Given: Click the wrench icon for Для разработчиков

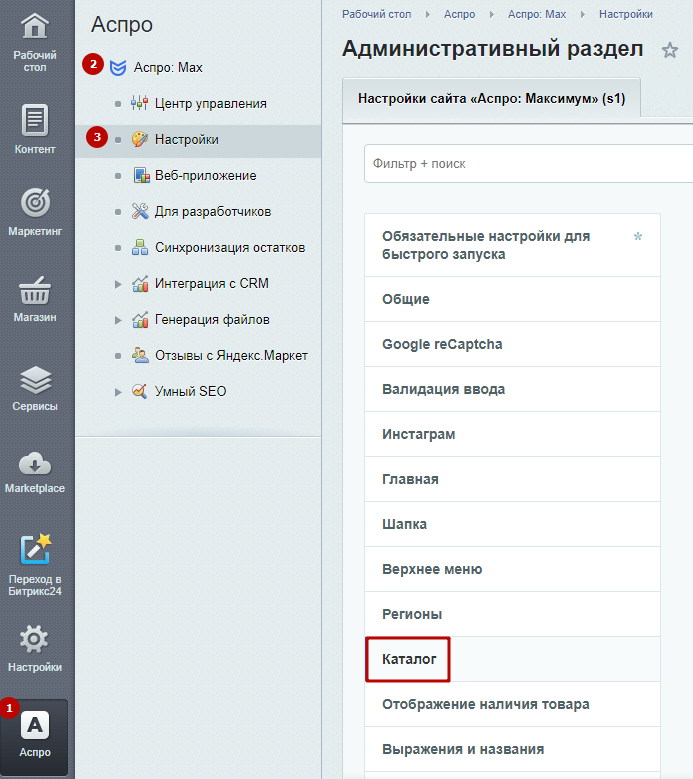Looking at the screenshot, I should coord(140,211).
